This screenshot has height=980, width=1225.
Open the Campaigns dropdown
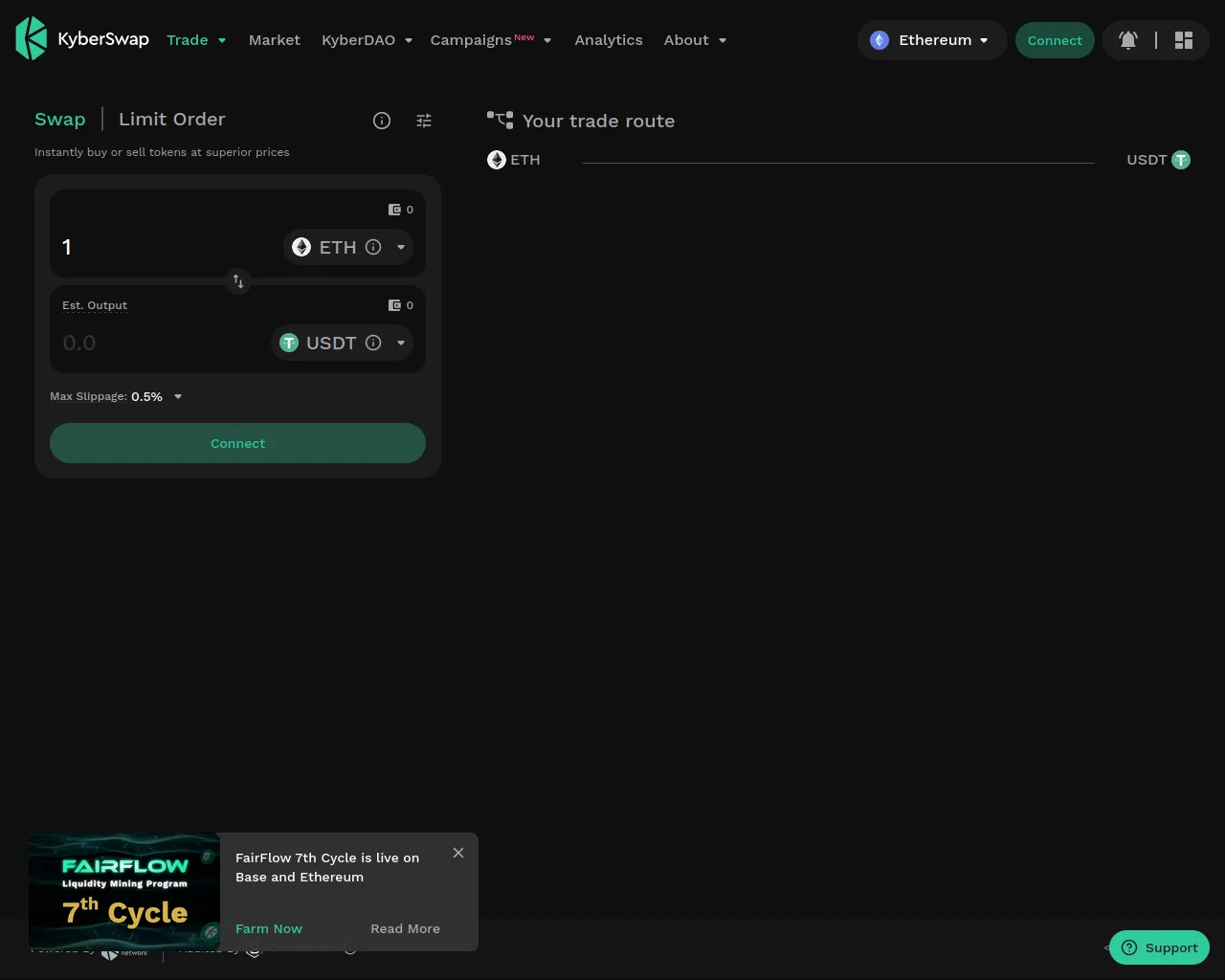click(491, 40)
